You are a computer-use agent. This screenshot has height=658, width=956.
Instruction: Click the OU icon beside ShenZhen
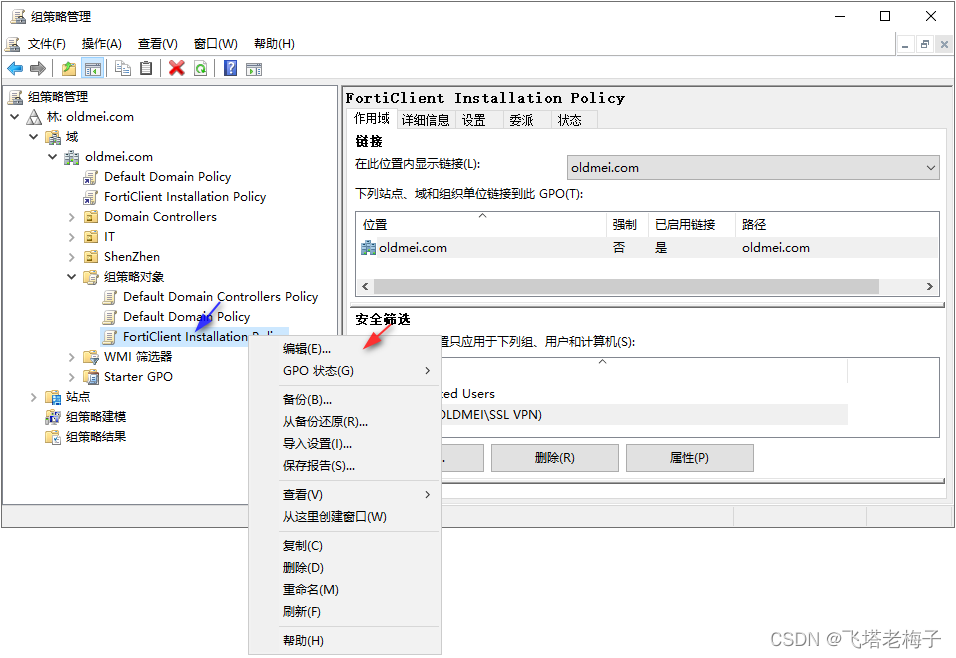click(x=90, y=257)
